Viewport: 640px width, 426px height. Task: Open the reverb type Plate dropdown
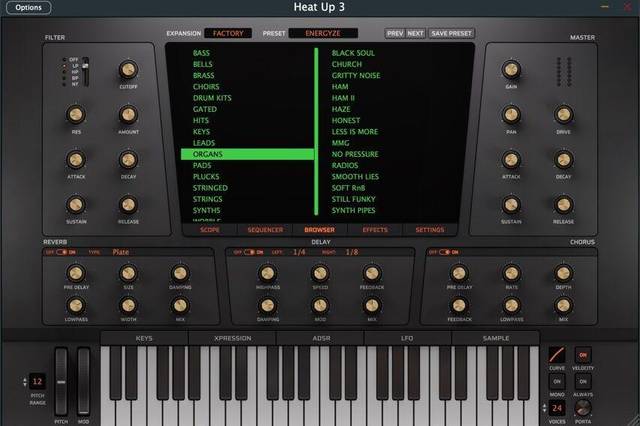tap(121, 252)
